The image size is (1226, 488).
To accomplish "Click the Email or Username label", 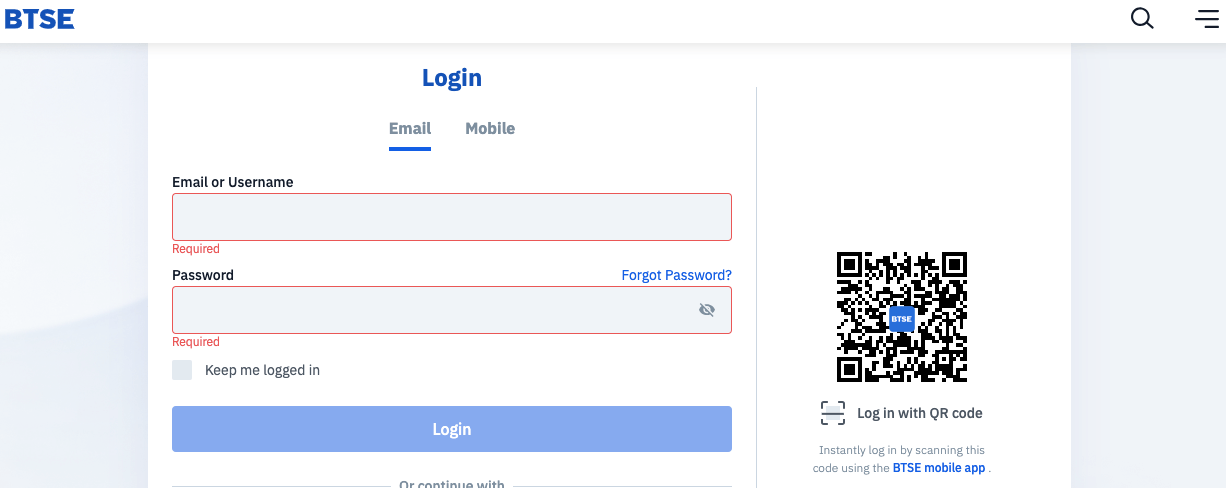I will click(233, 182).
